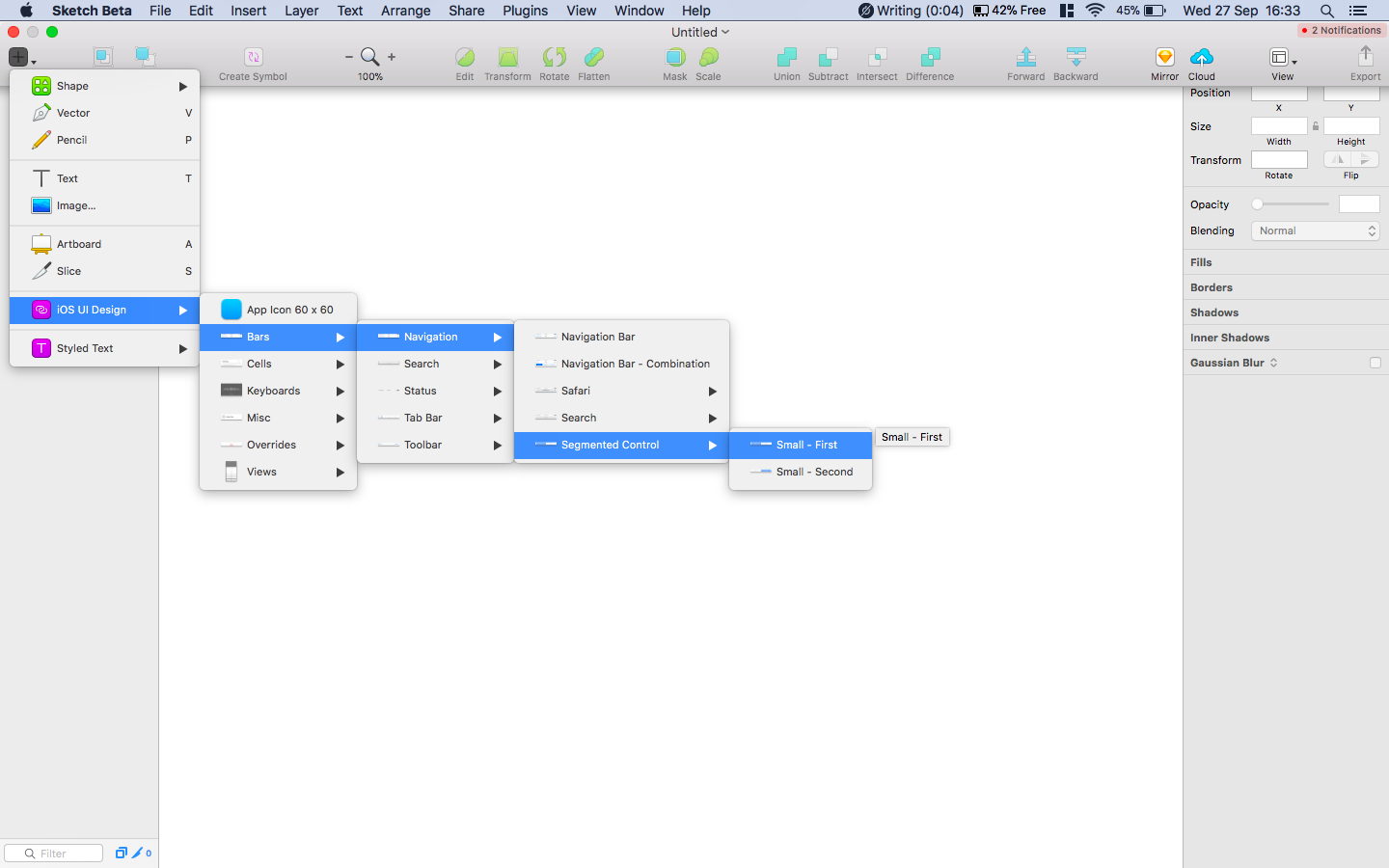Screen dimensions: 1389x868
Task: Expand the Styled Text submenu
Action: point(104,348)
